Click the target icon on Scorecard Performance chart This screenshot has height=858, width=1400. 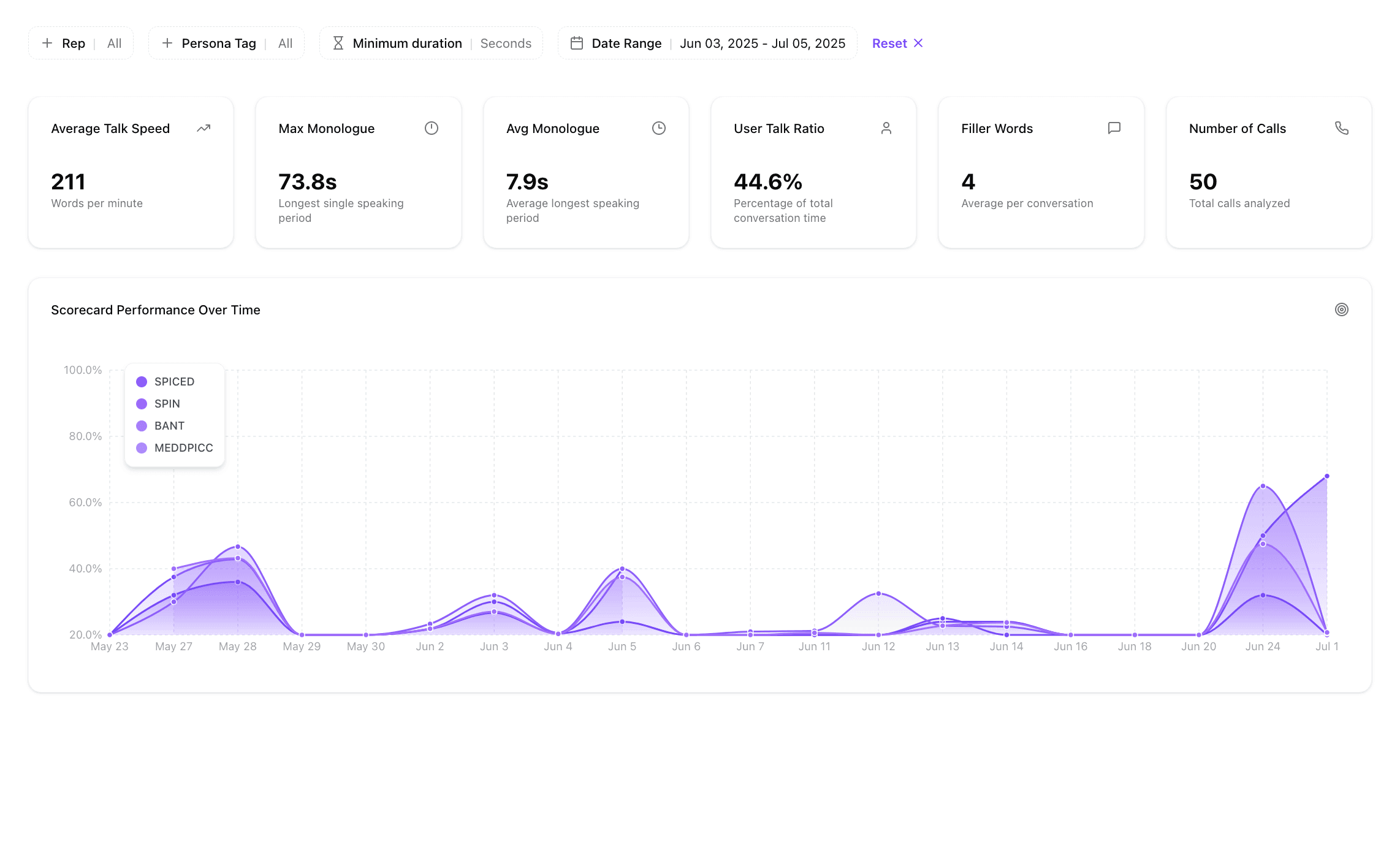click(1342, 309)
